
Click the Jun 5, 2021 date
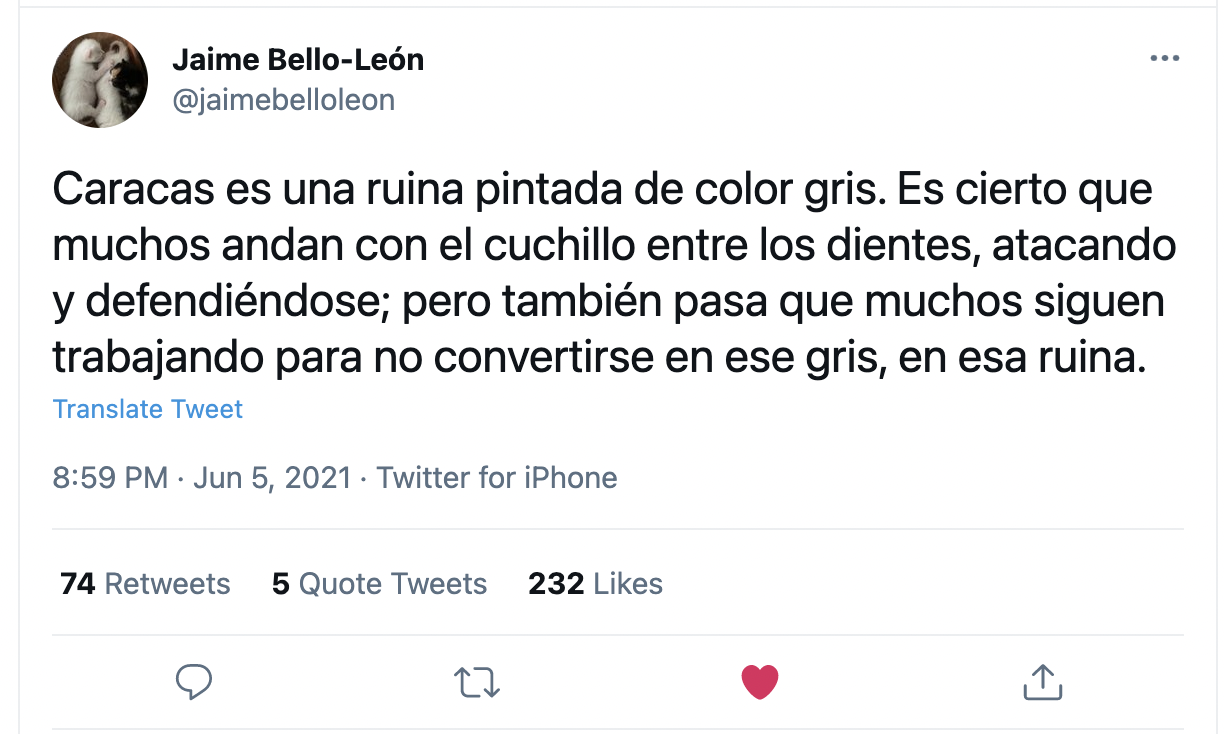pos(271,478)
